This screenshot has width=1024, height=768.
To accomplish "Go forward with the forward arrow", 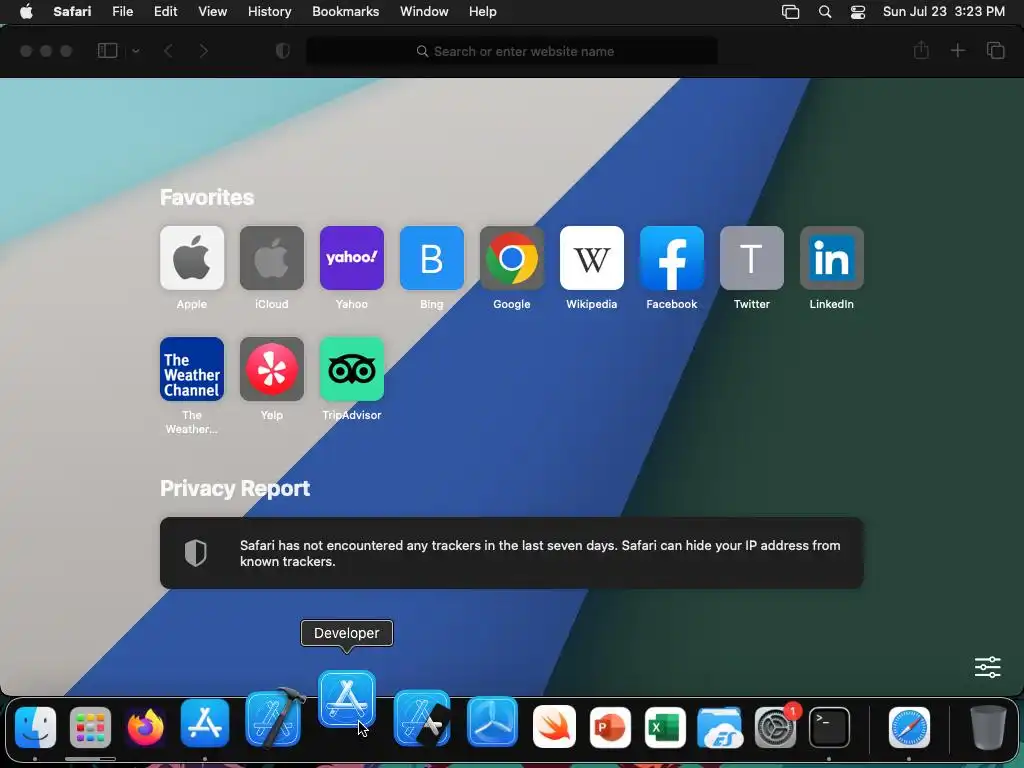I will tap(203, 51).
